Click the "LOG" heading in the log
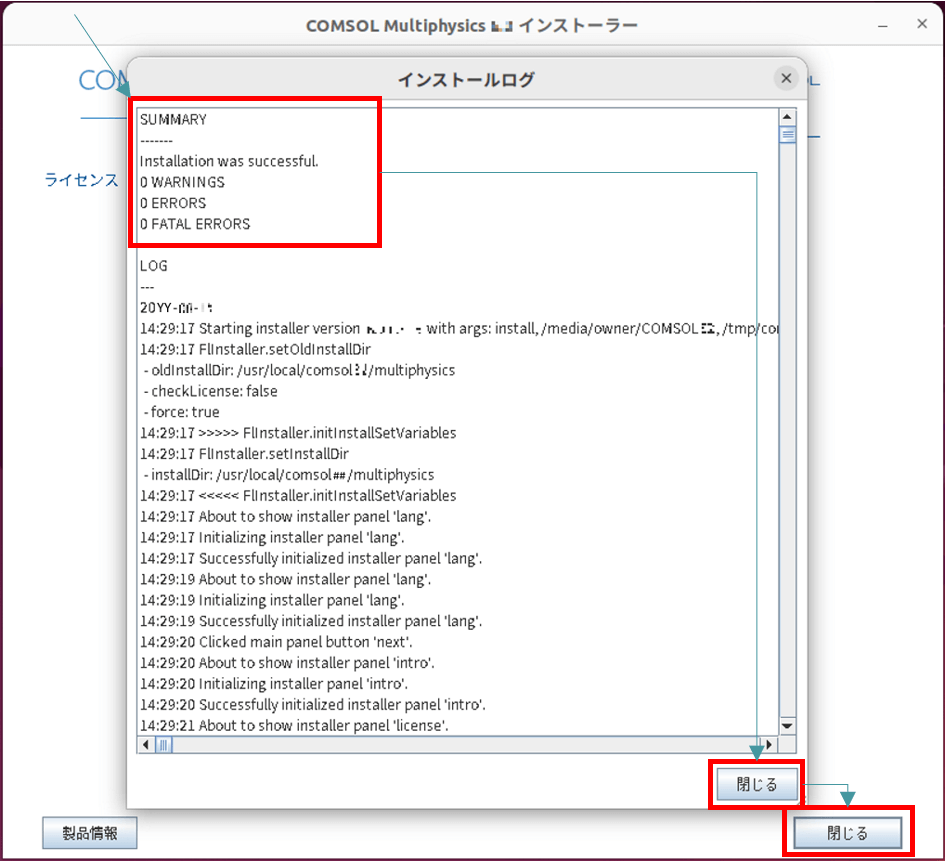 154,266
